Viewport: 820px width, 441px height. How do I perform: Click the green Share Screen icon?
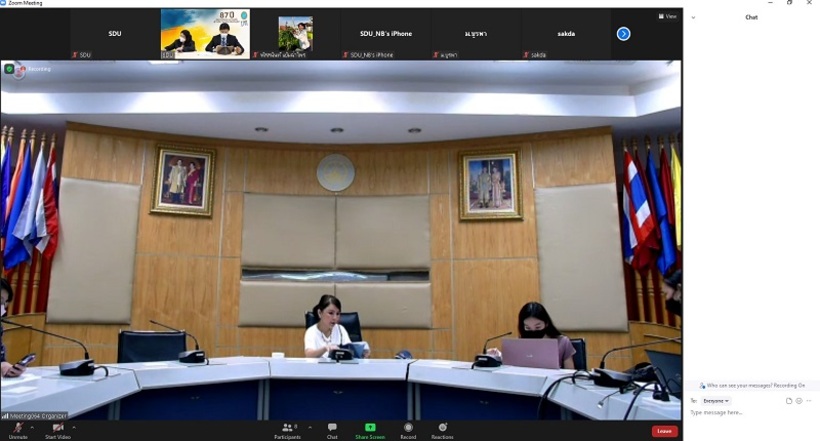click(x=370, y=428)
